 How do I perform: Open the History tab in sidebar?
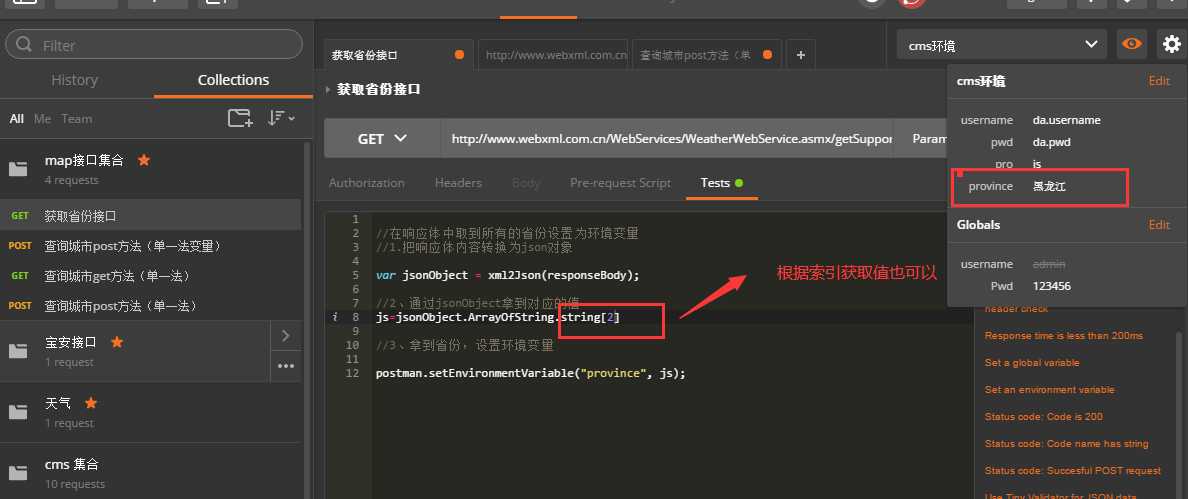coord(74,80)
